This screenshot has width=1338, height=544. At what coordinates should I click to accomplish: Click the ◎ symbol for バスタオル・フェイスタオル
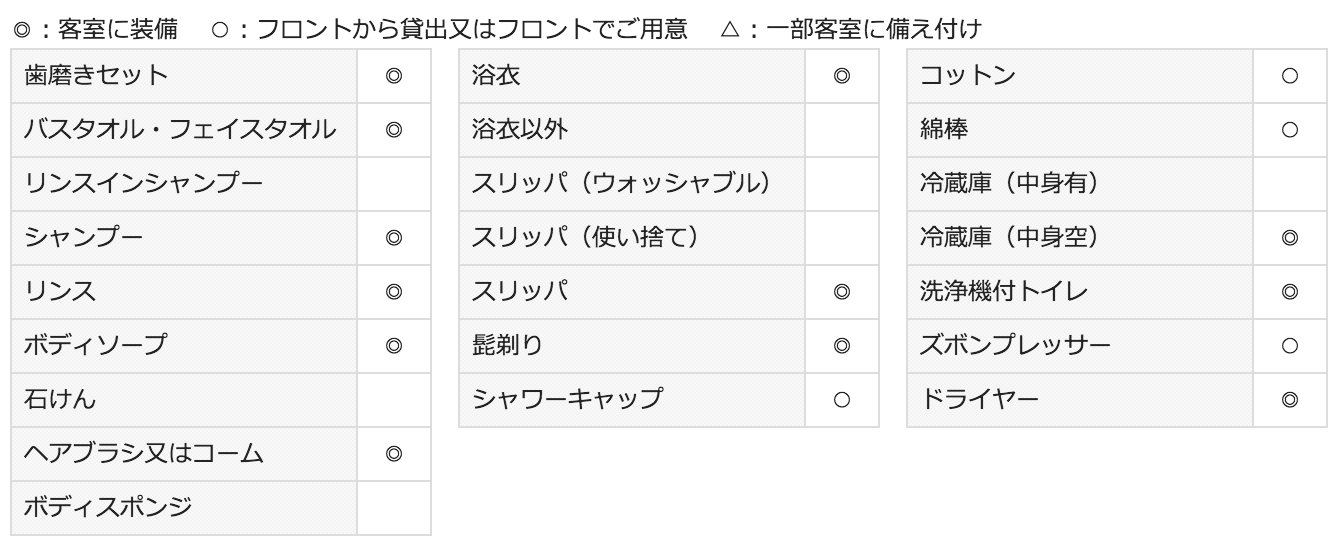394,130
